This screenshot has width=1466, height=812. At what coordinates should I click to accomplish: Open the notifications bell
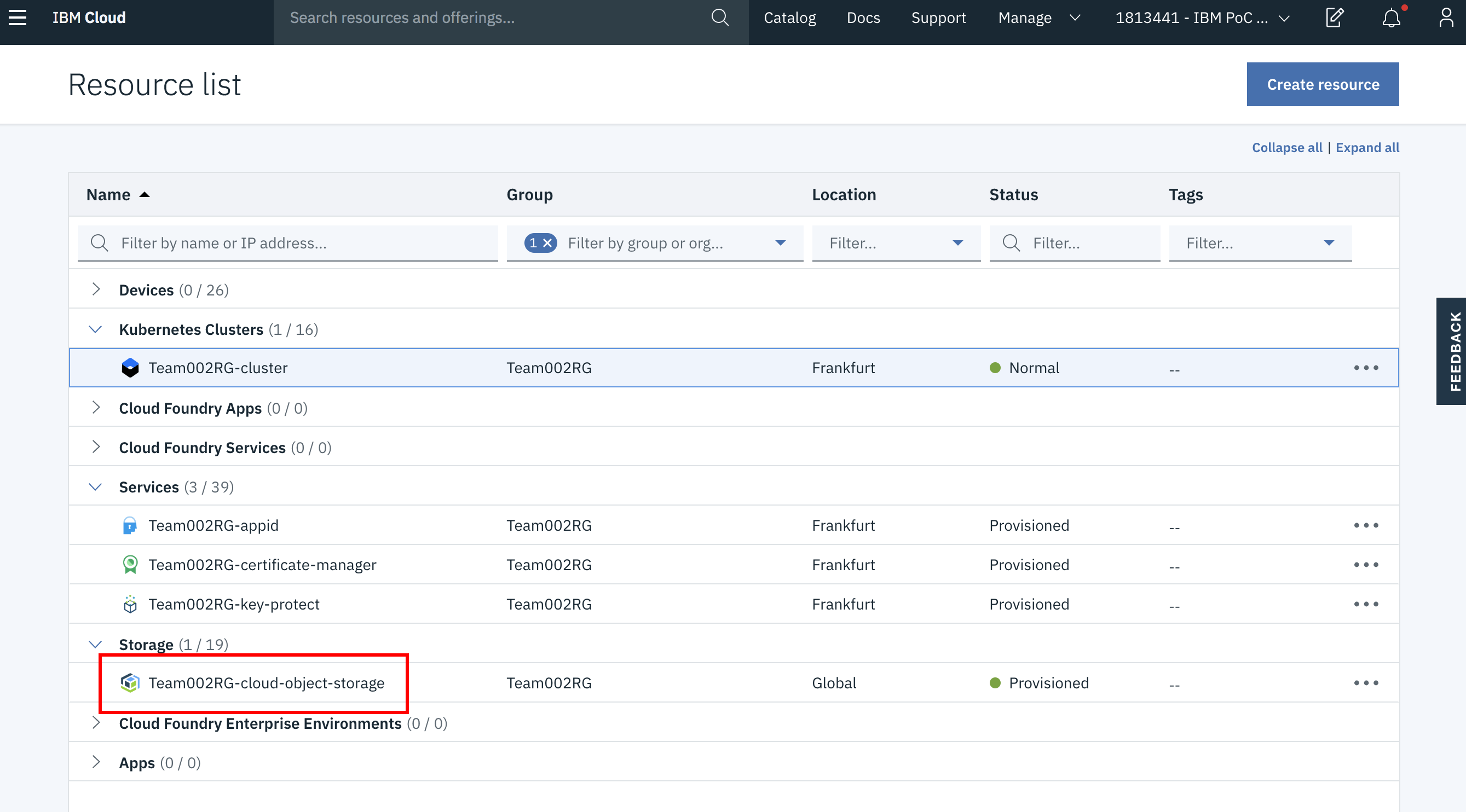[x=1392, y=18]
